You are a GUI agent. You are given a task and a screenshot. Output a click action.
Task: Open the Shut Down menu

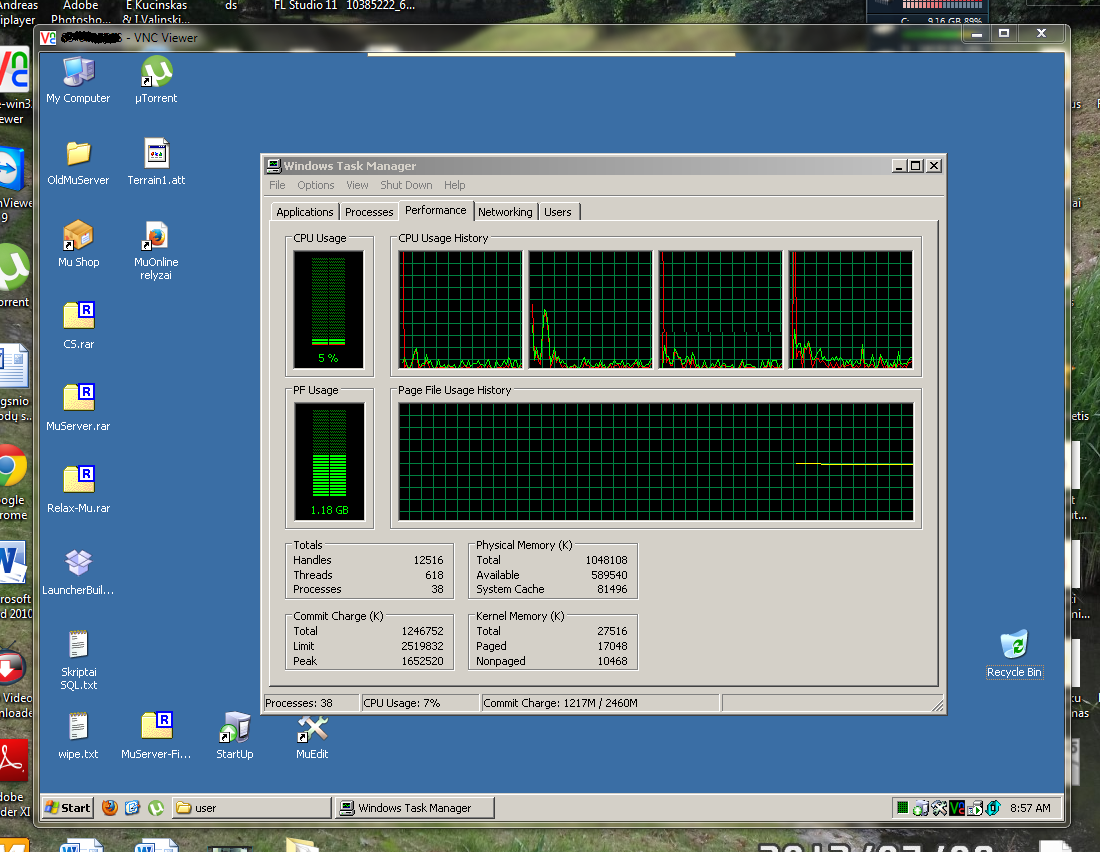point(406,185)
